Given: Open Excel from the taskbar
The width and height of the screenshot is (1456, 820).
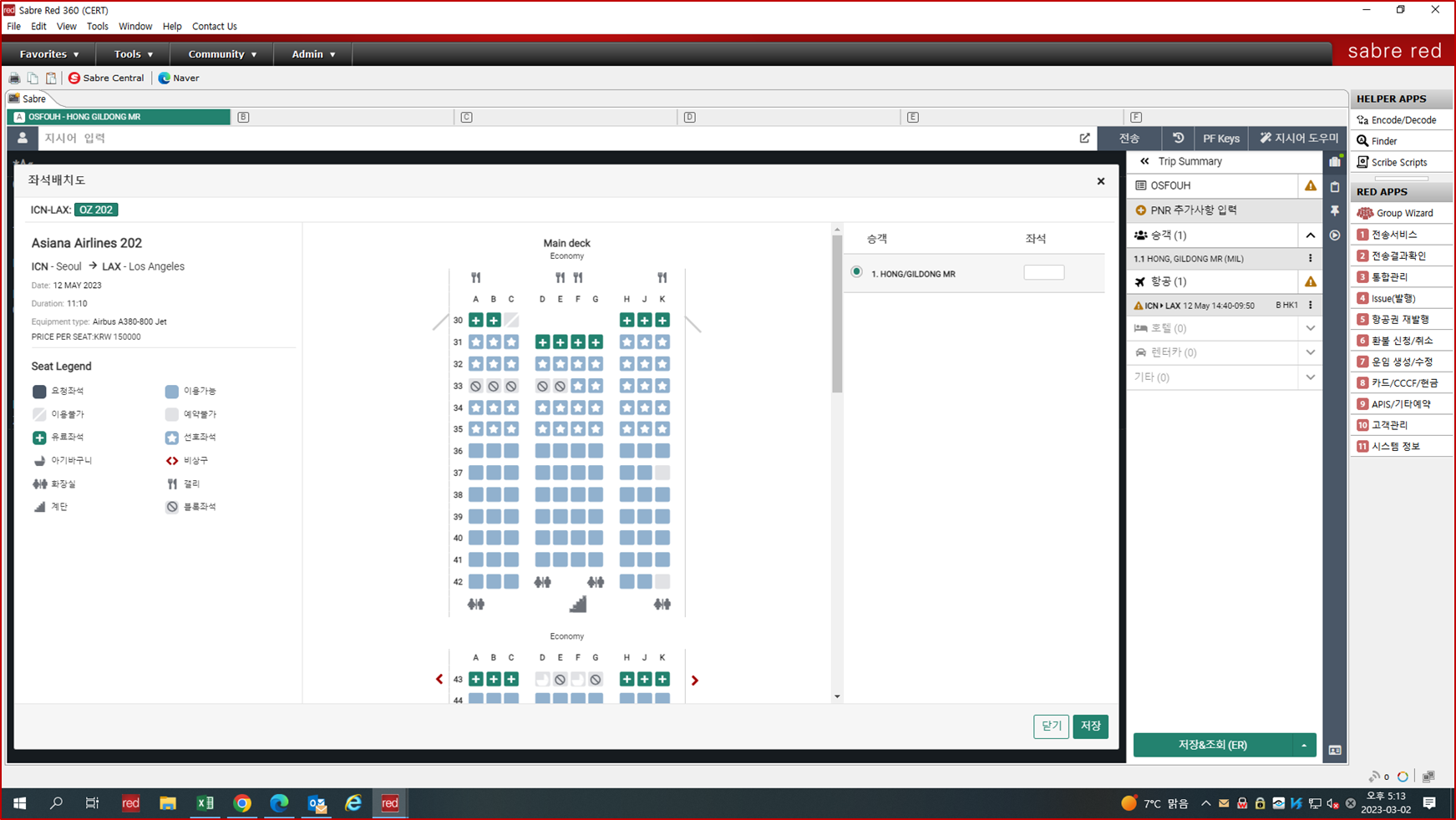Looking at the screenshot, I should (x=205, y=803).
